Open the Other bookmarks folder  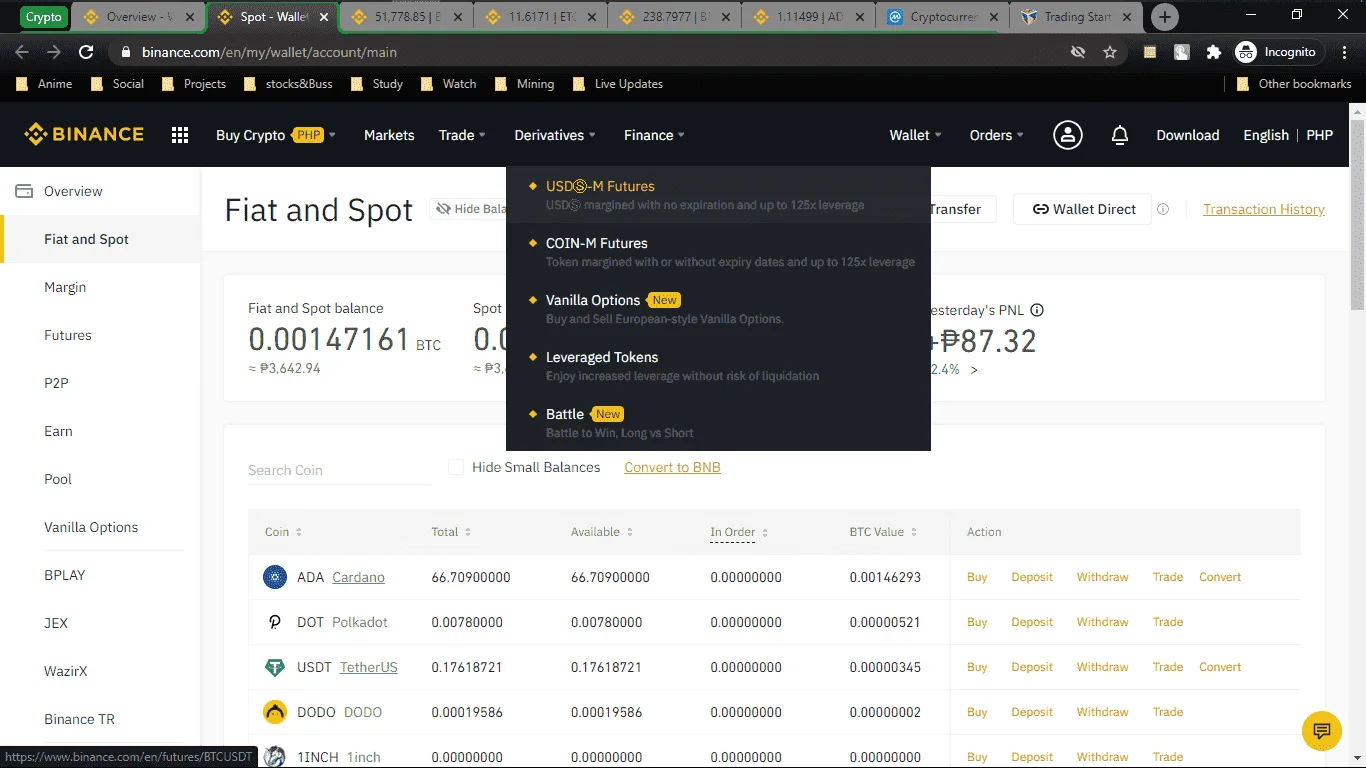(1294, 84)
